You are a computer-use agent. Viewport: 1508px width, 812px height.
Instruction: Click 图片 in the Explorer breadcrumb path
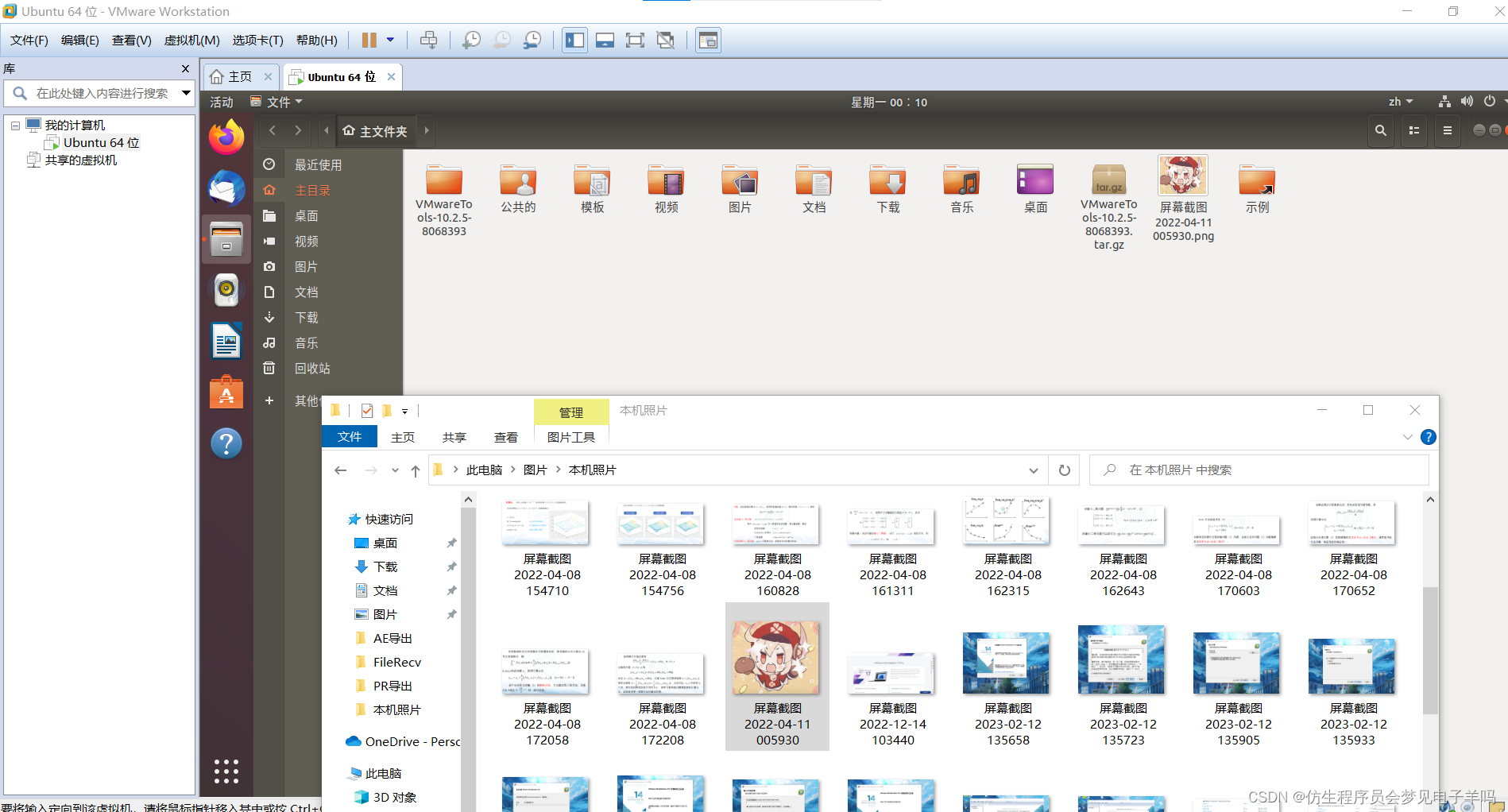(535, 470)
